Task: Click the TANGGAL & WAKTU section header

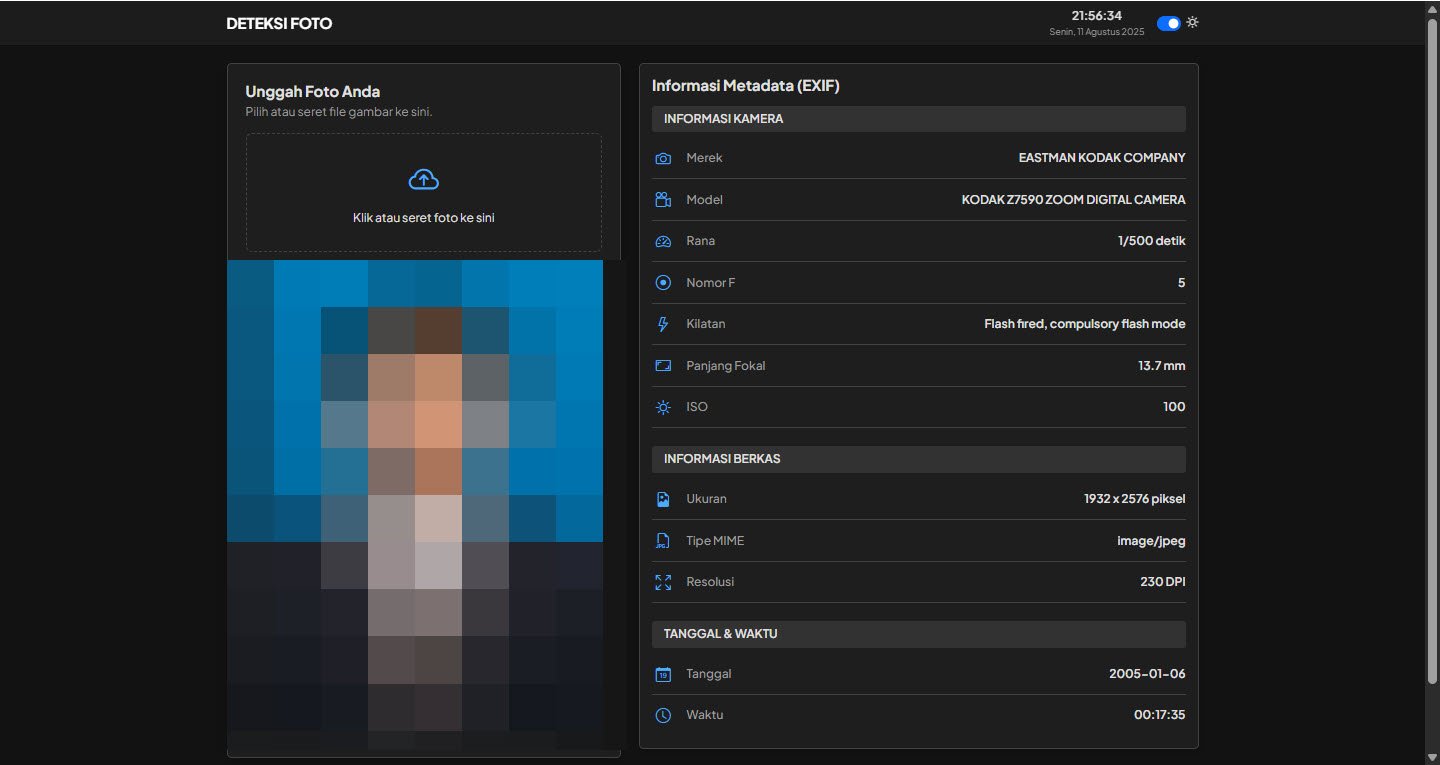Action: pyautogui.click(x=919, y=634)
